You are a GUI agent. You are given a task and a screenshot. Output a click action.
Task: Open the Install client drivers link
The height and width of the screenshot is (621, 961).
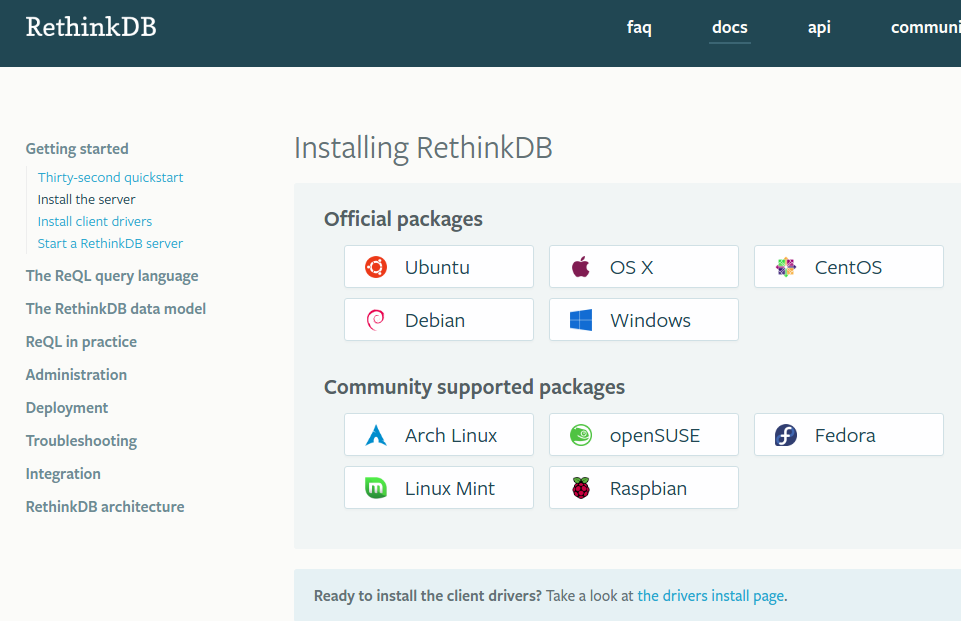pos(94,221)
